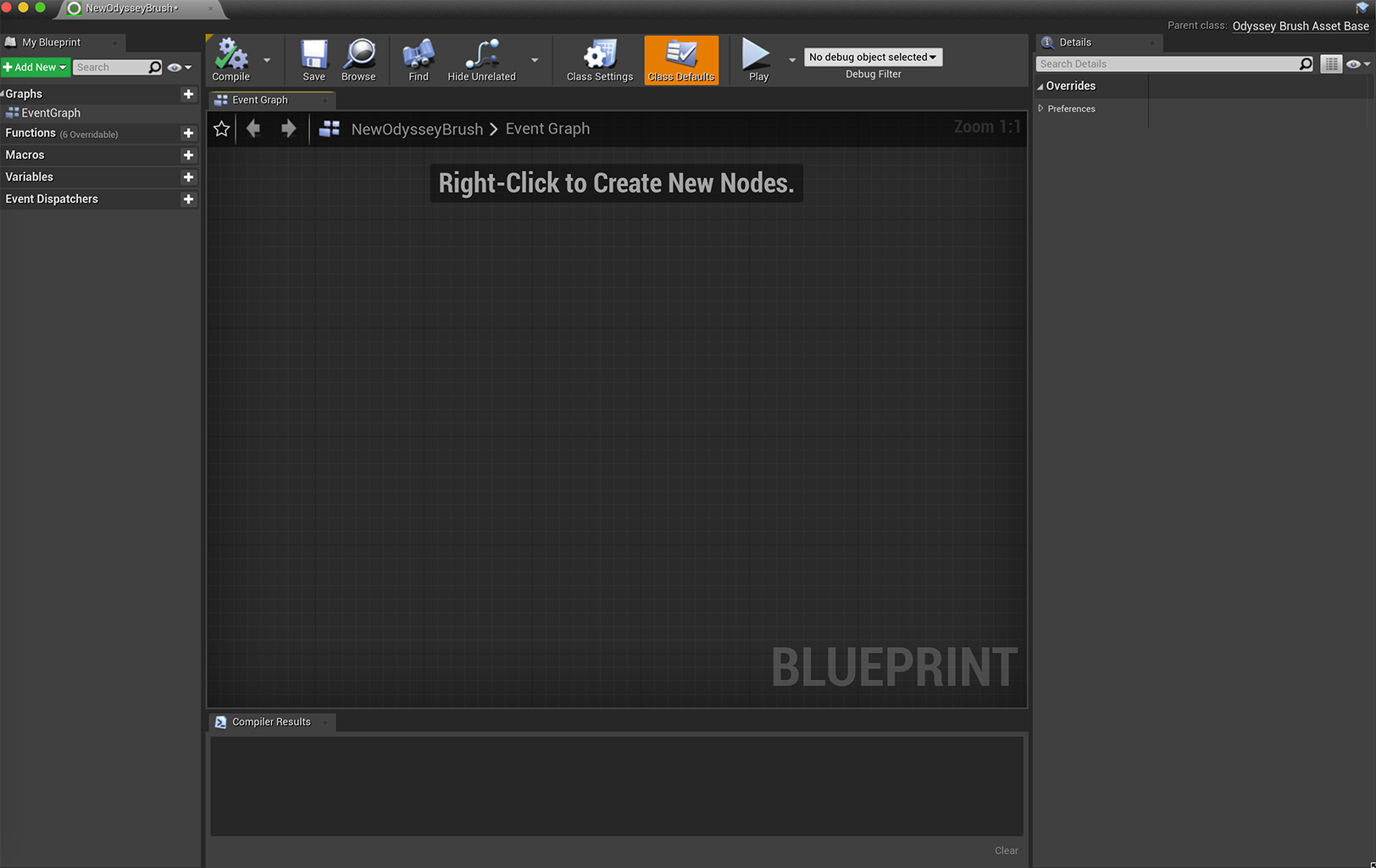The height and width of the screenshot is (868, 1376).
Task: Add a new Variable with its plus icon
Action: point(188,177)
